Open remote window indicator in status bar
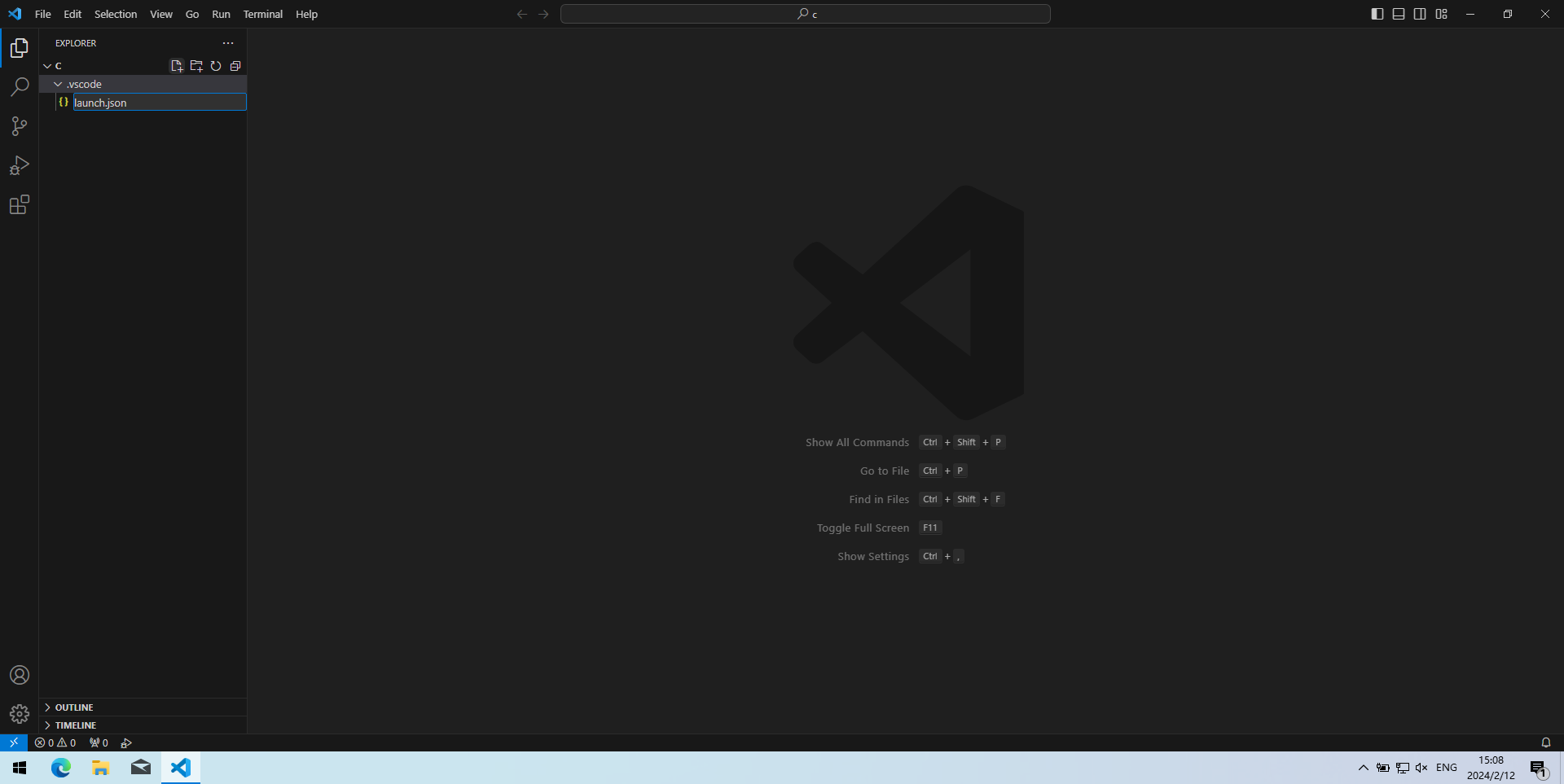 click(x=14, y=742)
